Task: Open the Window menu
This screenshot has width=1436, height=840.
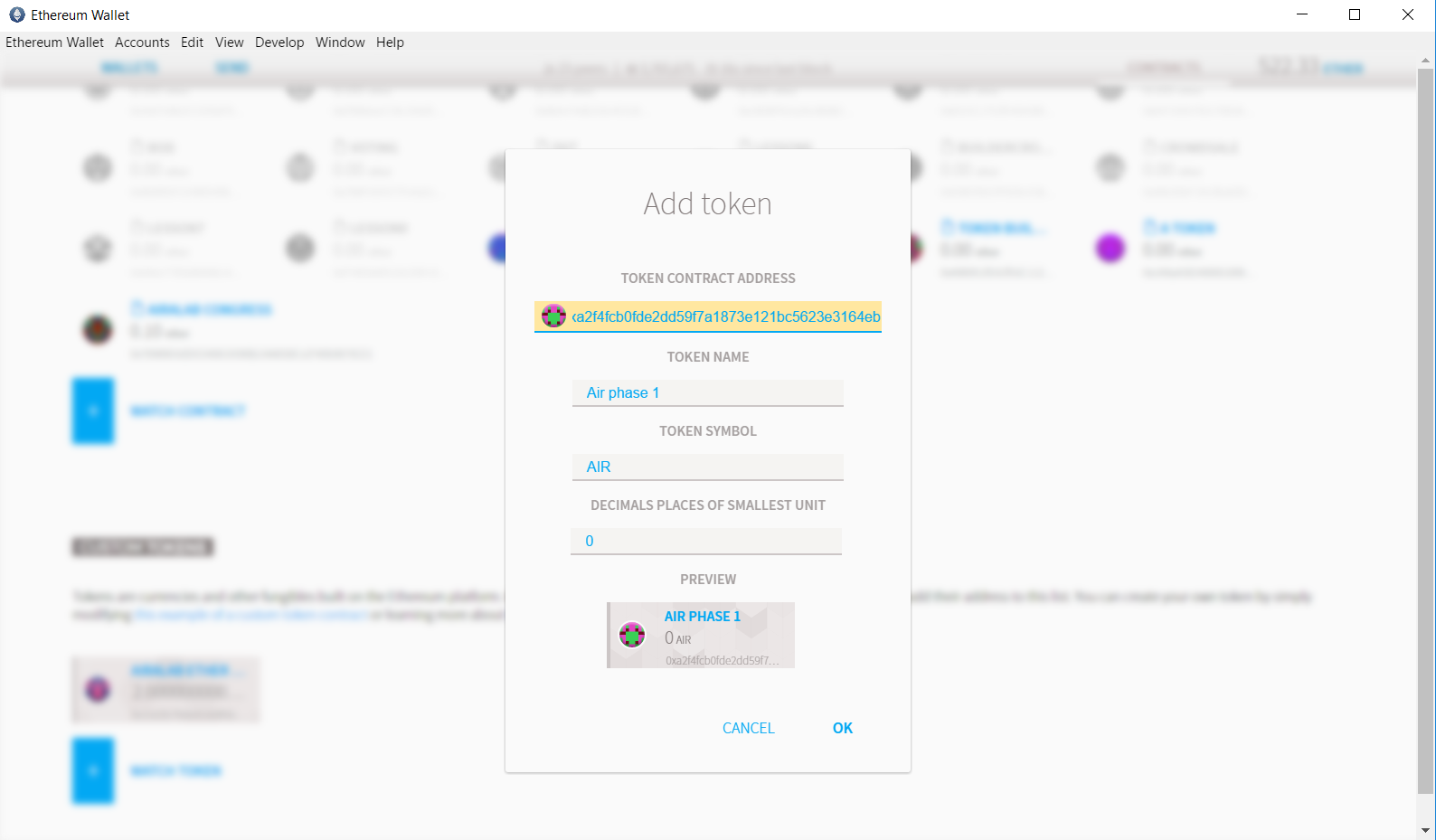Action: 340,42
